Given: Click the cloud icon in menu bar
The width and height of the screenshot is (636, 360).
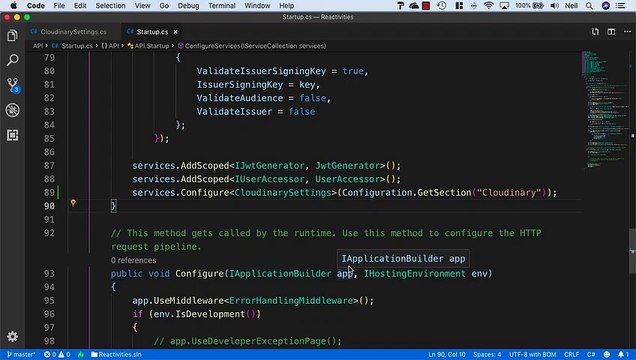Looking at the screenshot, I should pyautogui.click(x=414, y=6).
